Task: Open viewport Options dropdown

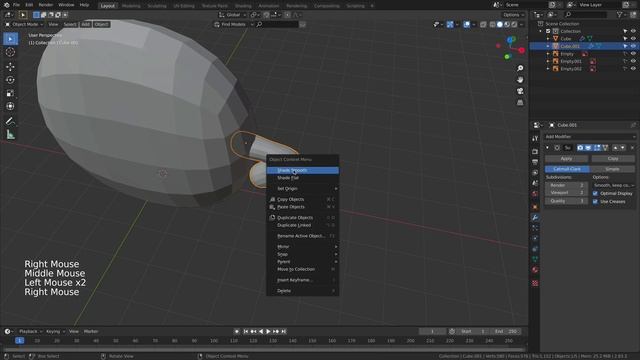Action: 513,15
